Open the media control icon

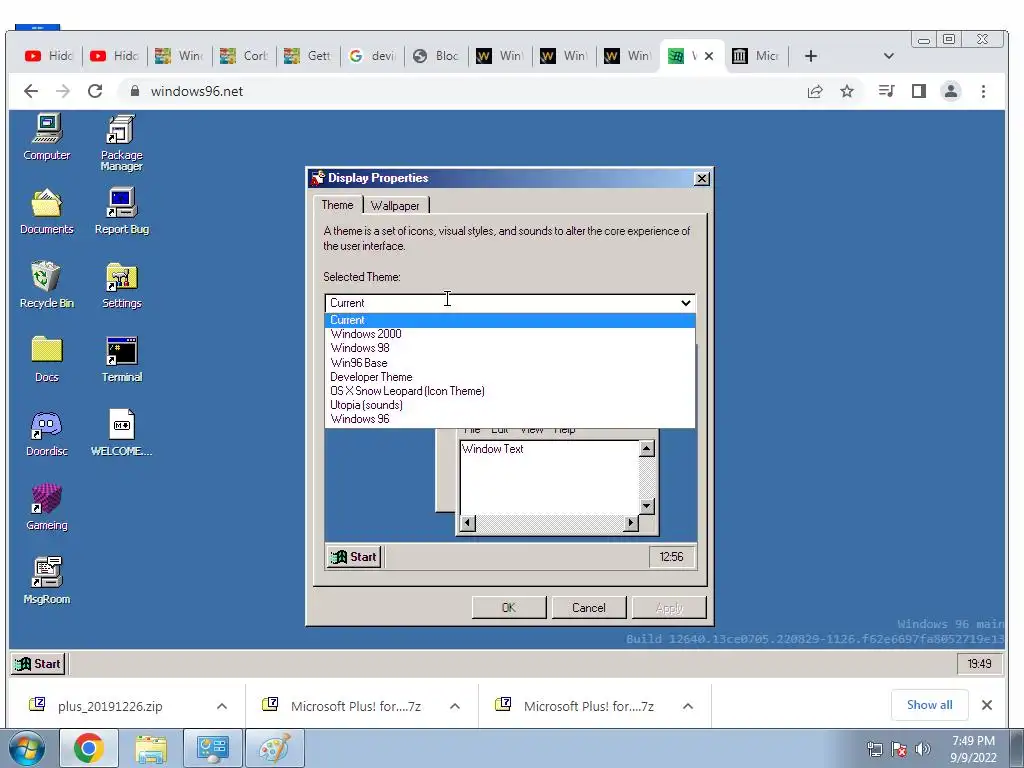tap(886, 91)
